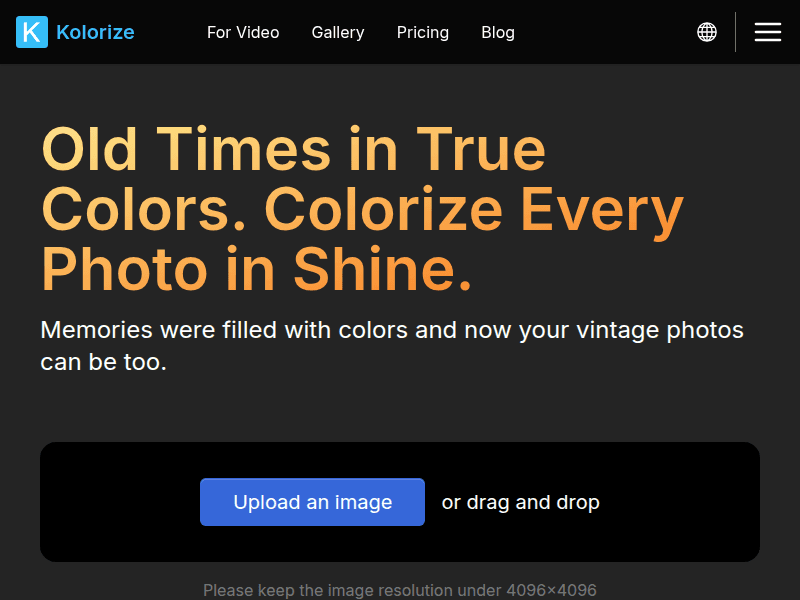Click the Upload an image button
The height and width of the screenshot is (600, 800).
tap(312, 502)
